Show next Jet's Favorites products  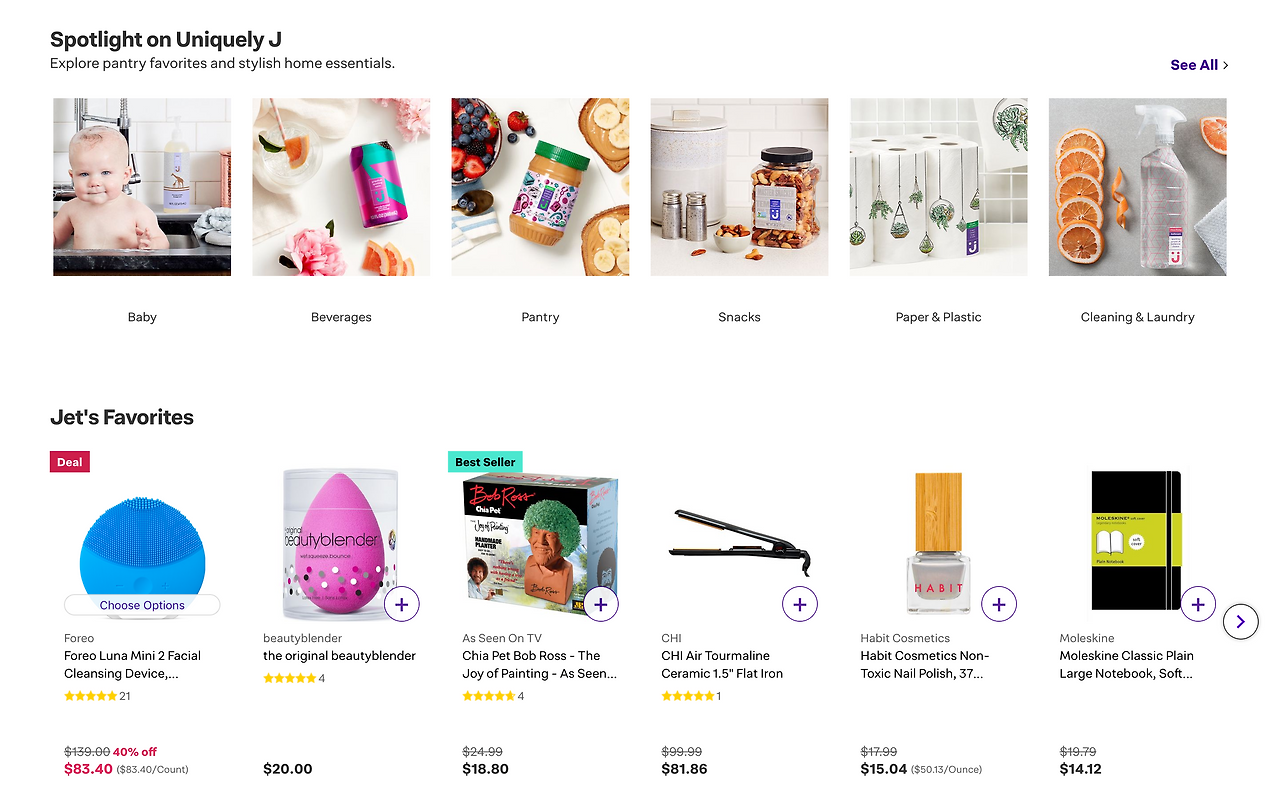[x=1240, y=622]
